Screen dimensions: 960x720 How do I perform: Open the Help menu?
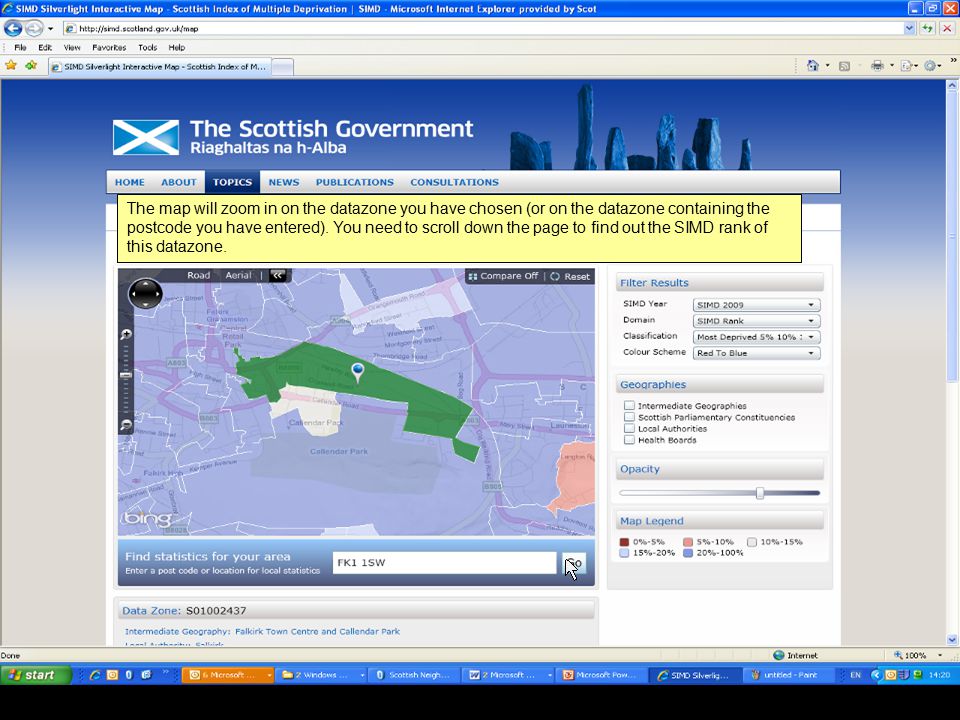pyautogui.click(x=176, y=47)
